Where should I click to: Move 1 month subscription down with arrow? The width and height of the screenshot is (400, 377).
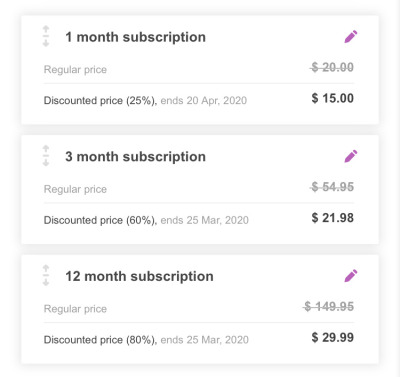pos(46,43)
